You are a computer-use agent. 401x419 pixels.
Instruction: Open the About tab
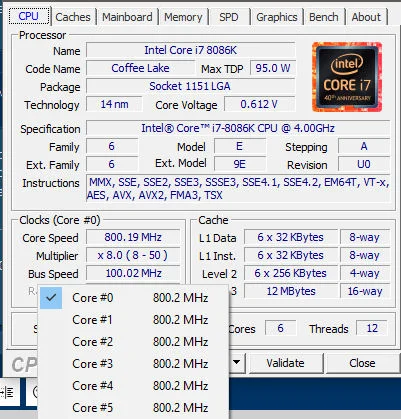coord(366,17)
